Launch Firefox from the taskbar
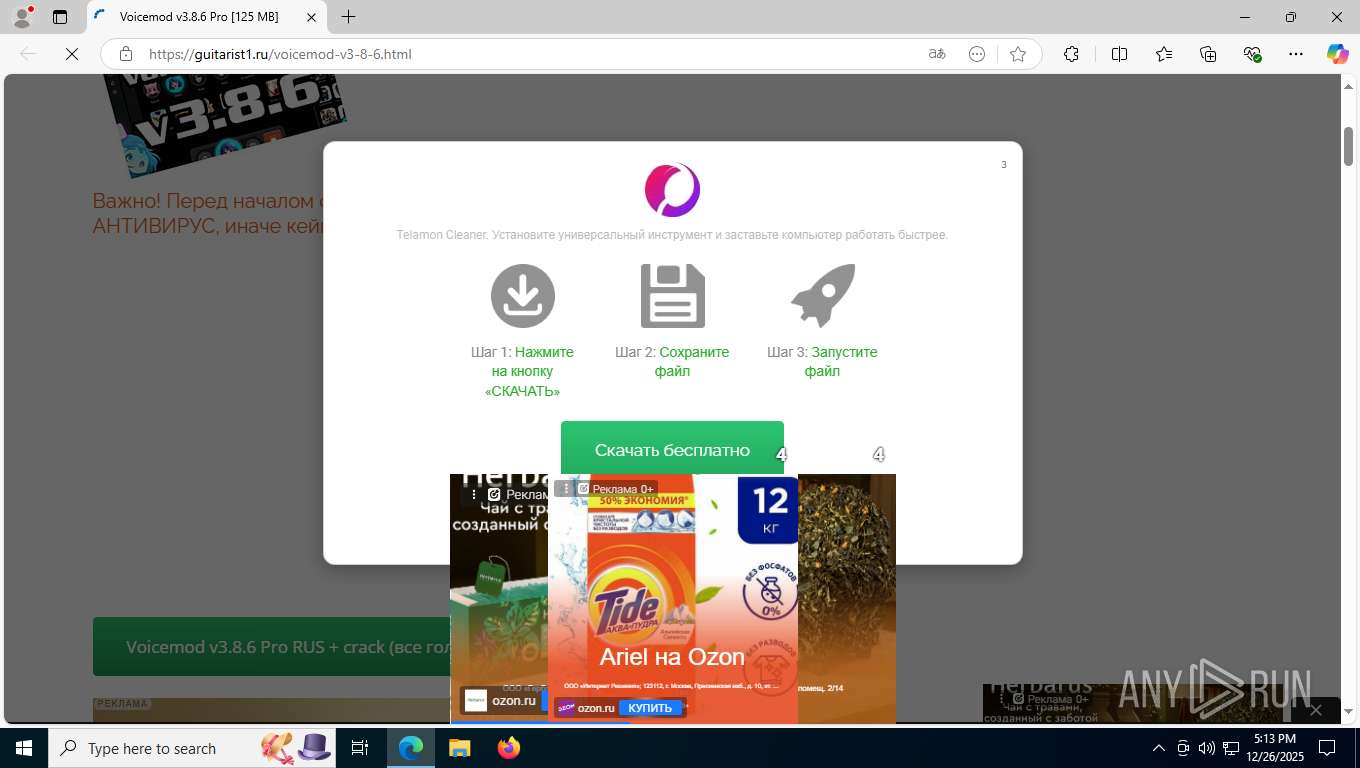Image resolution: width=1360 pixels, height=768 pixels. (x=509, y=748)
